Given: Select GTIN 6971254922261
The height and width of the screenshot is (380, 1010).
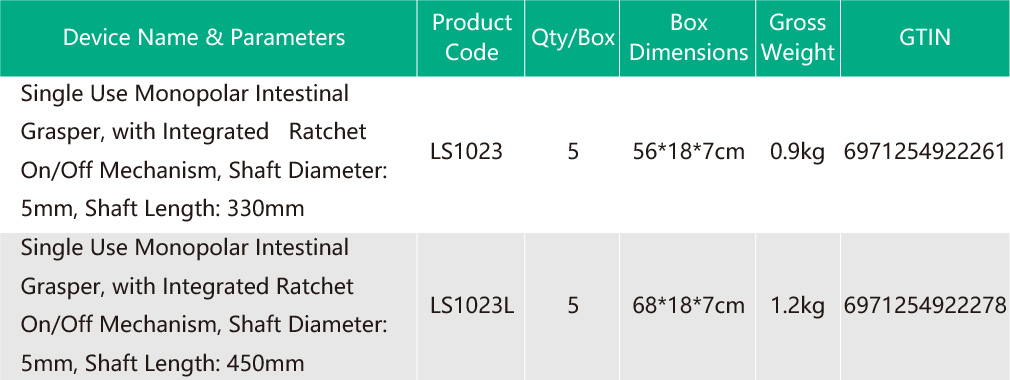Looking at the screenshot, I should point(925,152).
